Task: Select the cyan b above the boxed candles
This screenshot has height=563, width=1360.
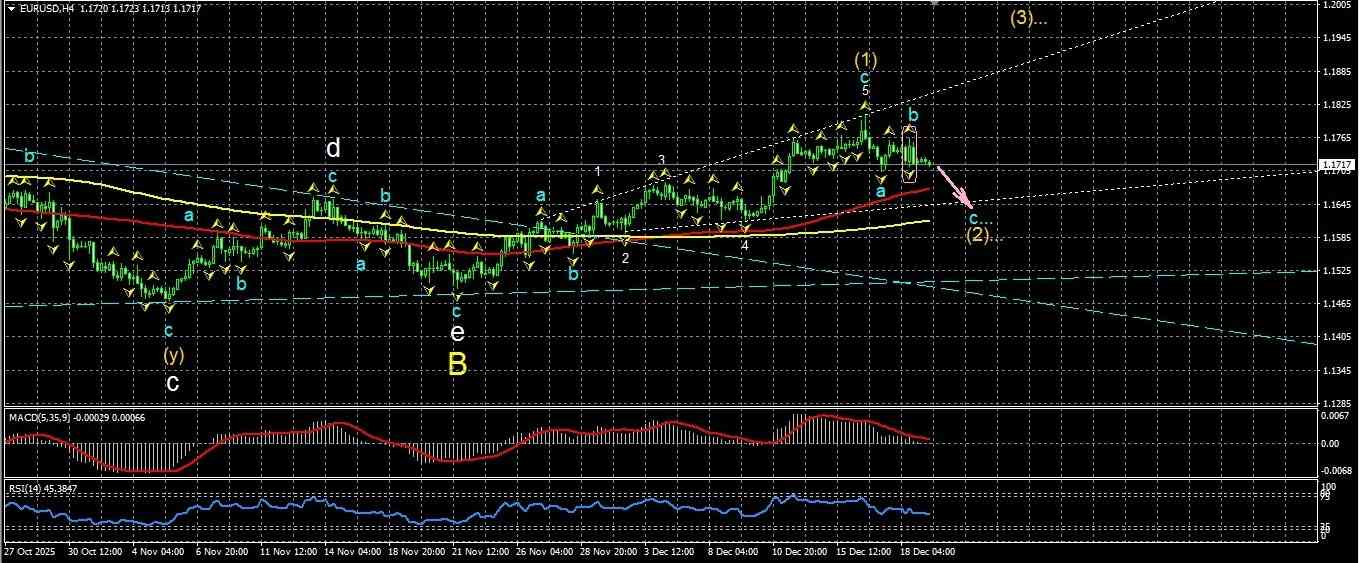Action: (913, 116)
